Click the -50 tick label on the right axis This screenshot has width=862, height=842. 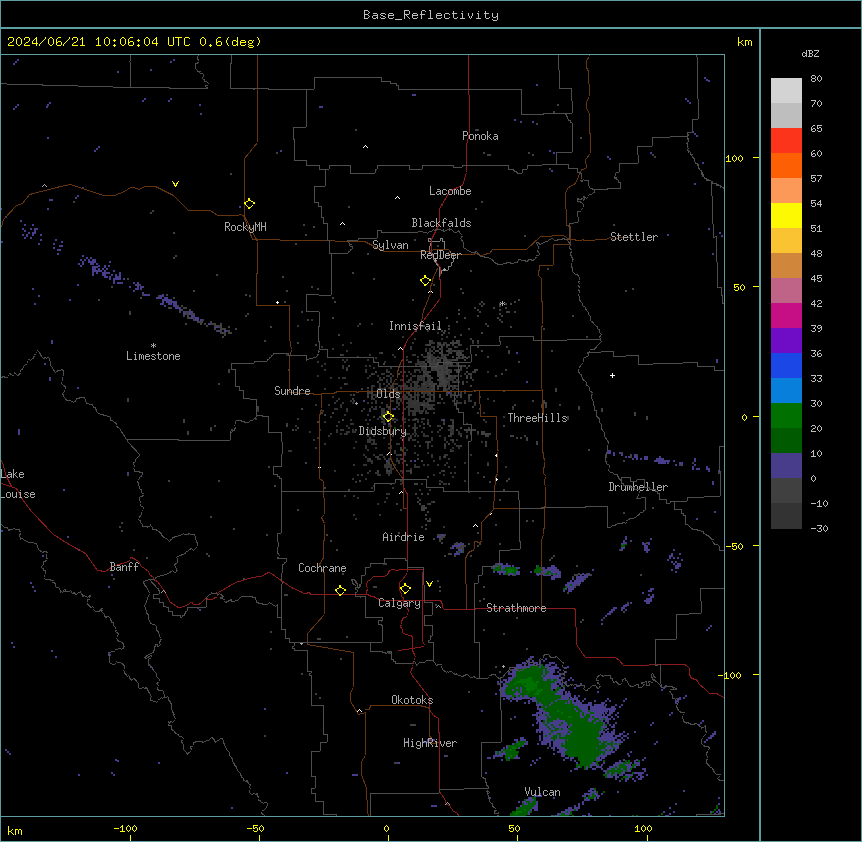pyautogui.click(x=734, y=546)
